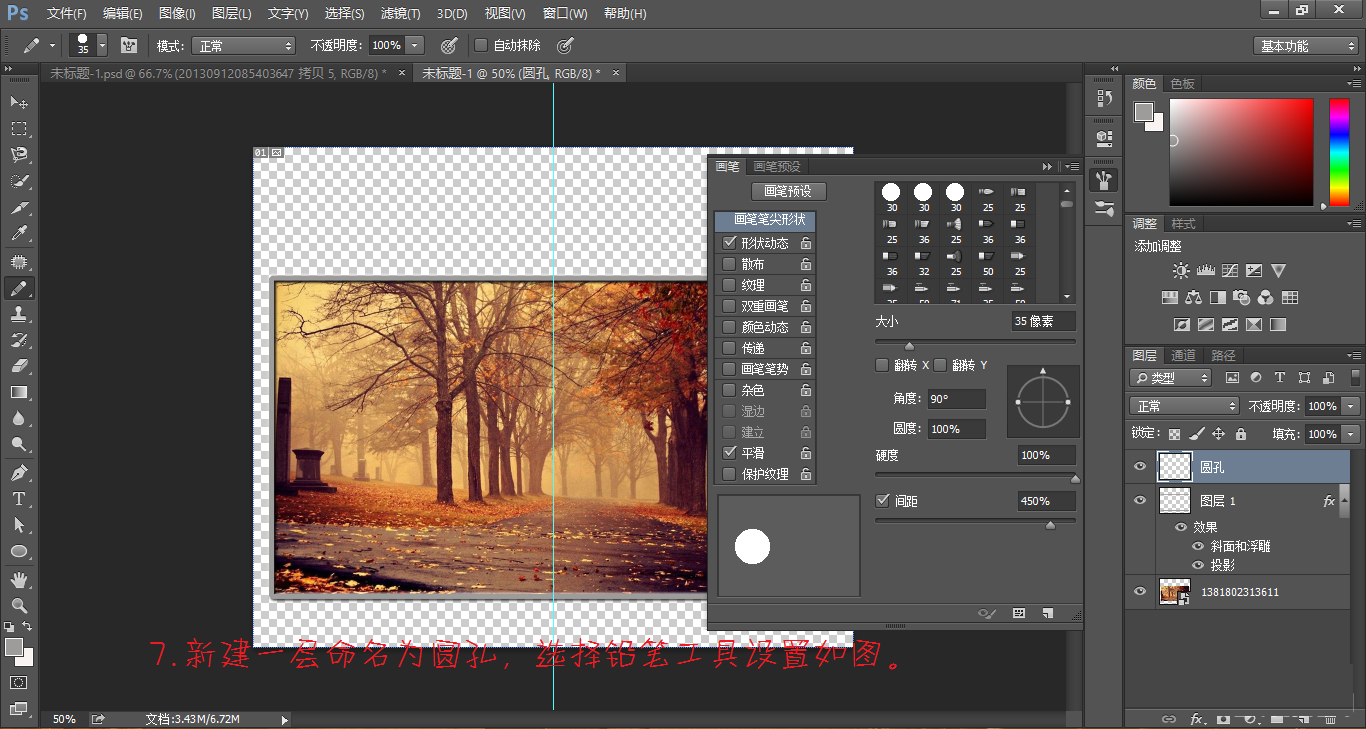This screenshot has height=729, width=1366.
Task: Select the Path Selection tool
Action: tap(19, 524)
